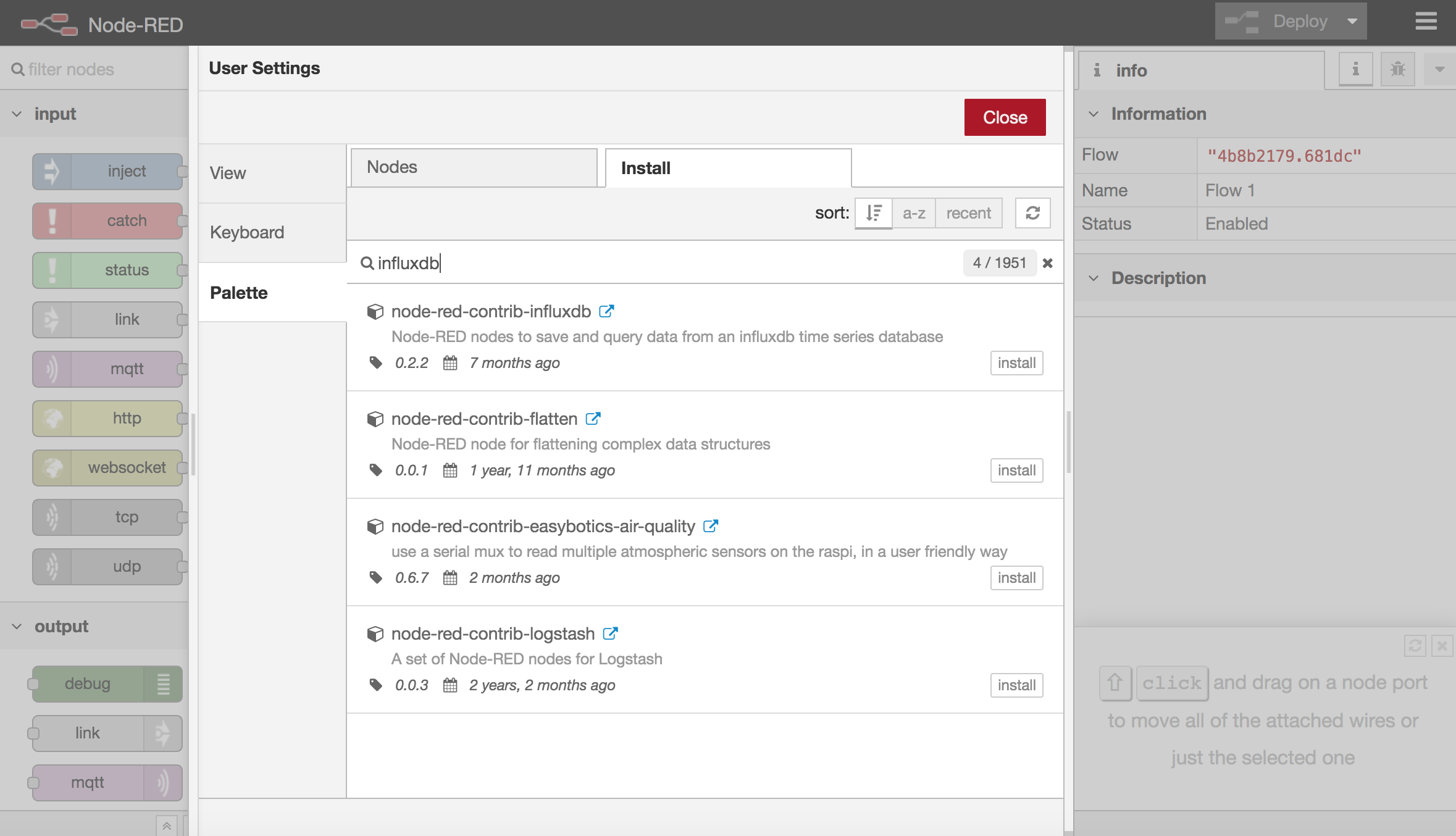
Task: Select the debug output node
Action: pyautogui.click(x=107, y=684)
